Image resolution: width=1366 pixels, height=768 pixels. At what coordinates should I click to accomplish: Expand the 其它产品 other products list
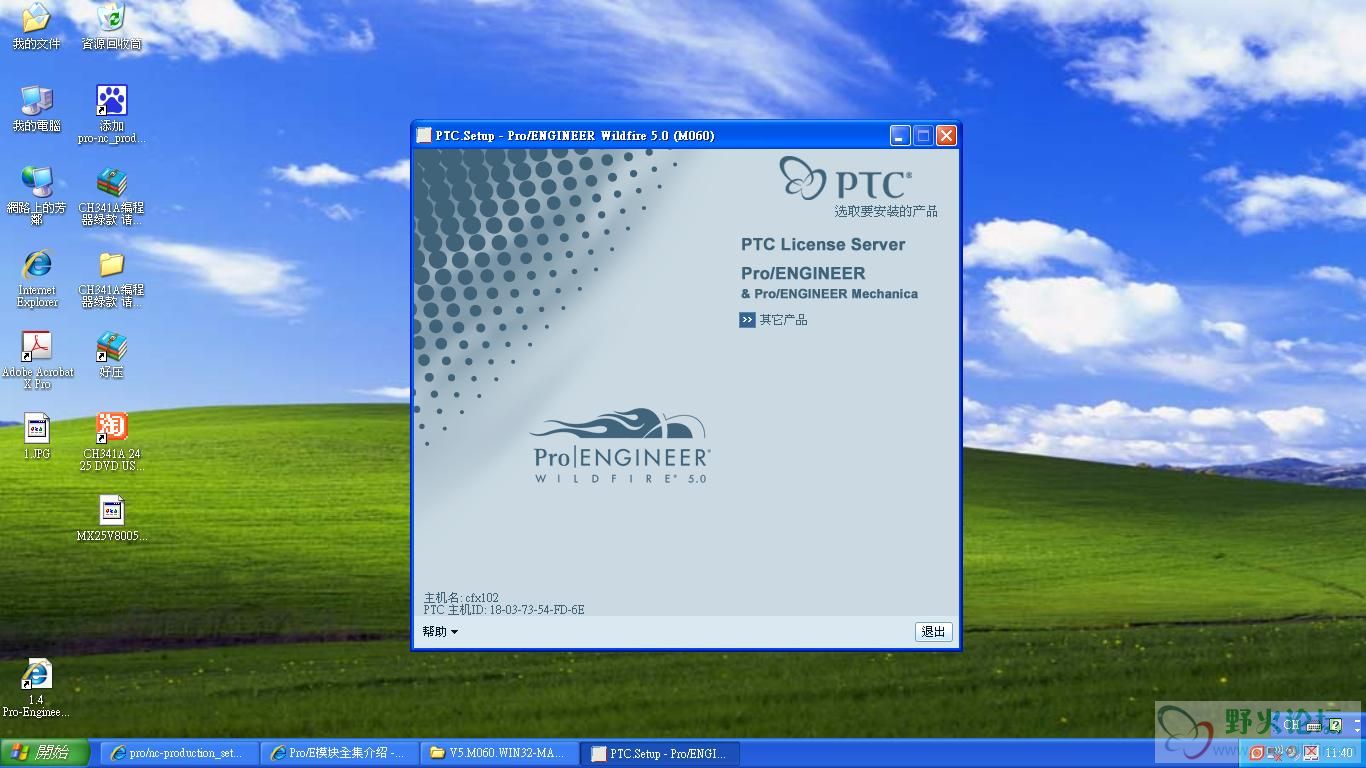[x=773, y=320]
